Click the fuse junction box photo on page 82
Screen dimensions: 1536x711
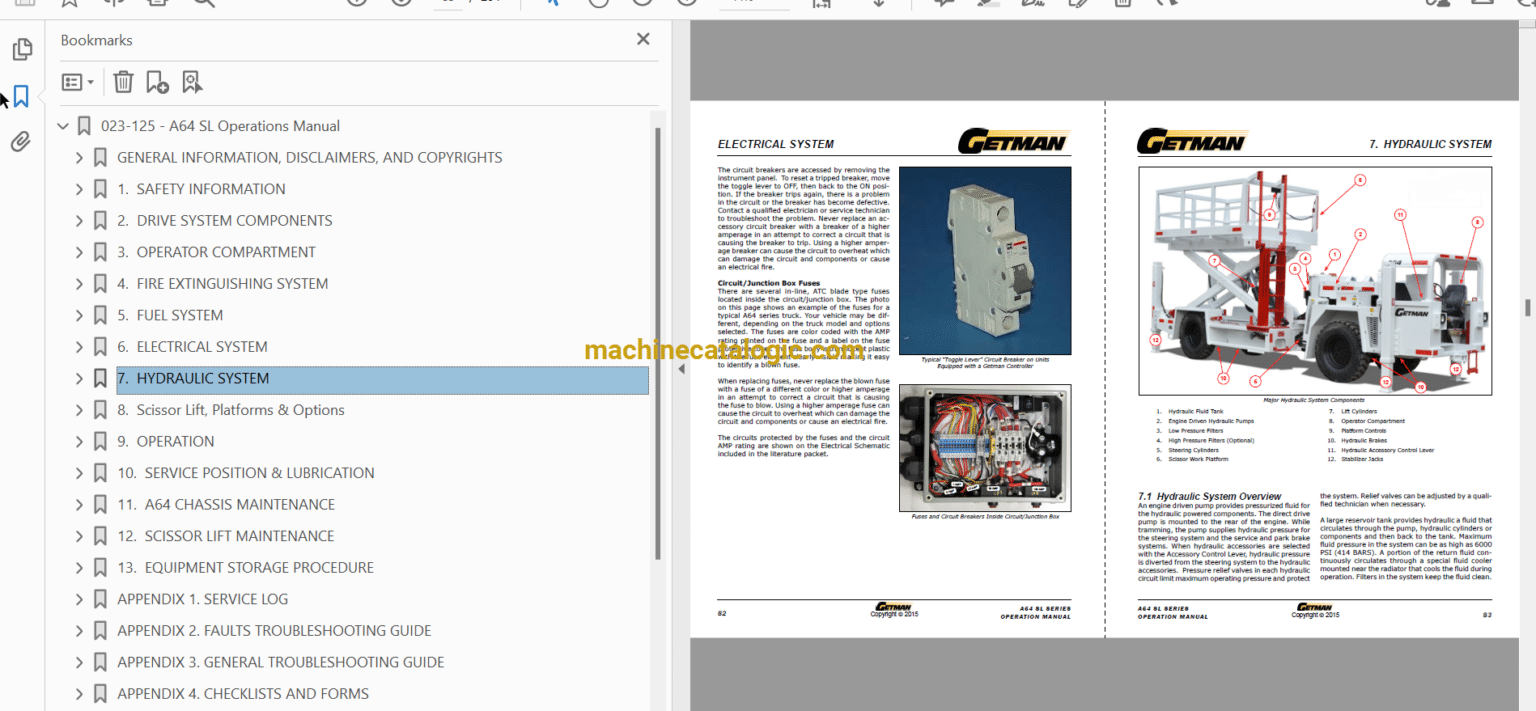point(985,448)
